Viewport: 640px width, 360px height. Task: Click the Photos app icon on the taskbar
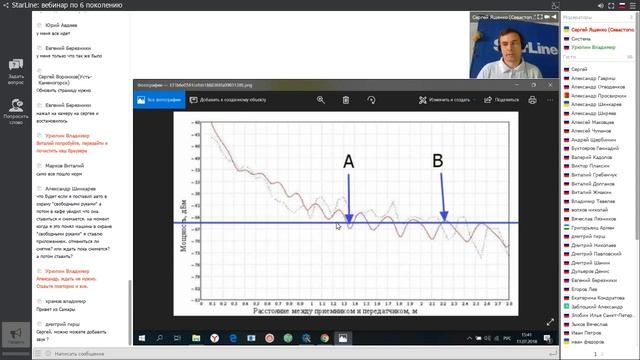coord(343,338)
